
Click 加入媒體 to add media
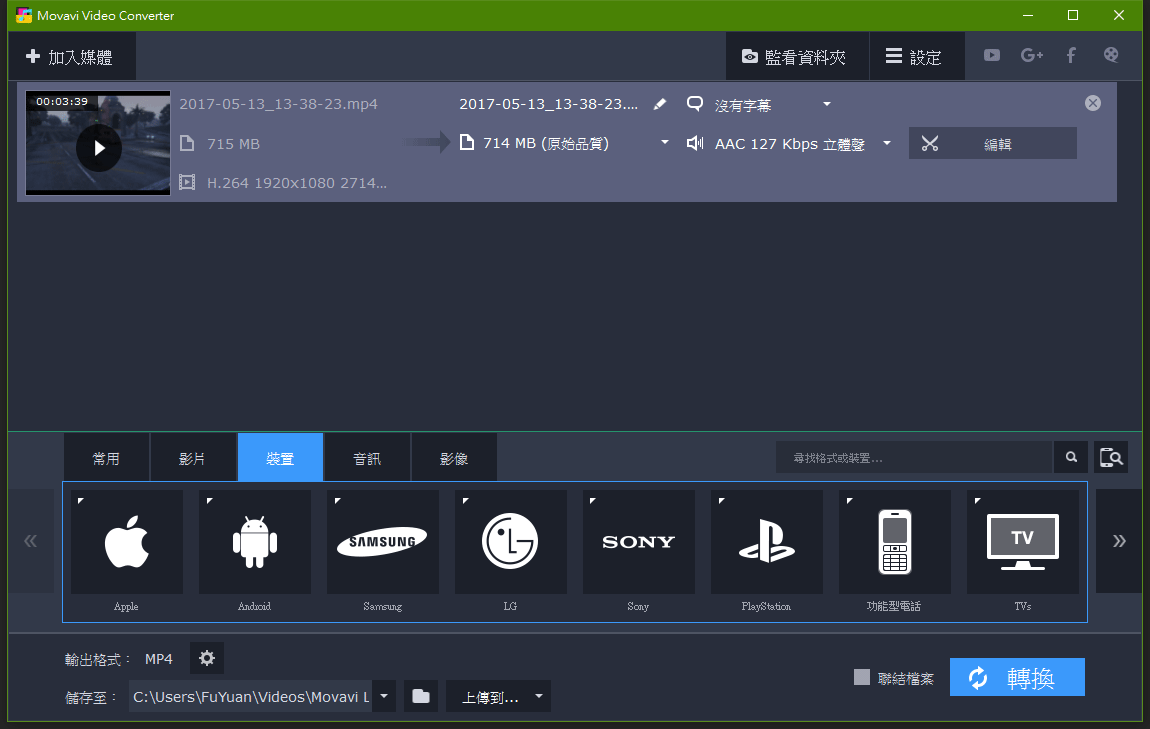point(70,56)
